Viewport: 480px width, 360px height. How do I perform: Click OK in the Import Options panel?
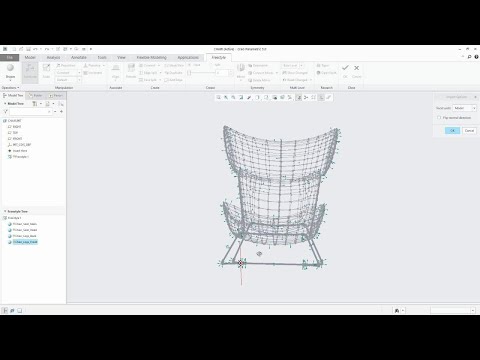(452, 131)
